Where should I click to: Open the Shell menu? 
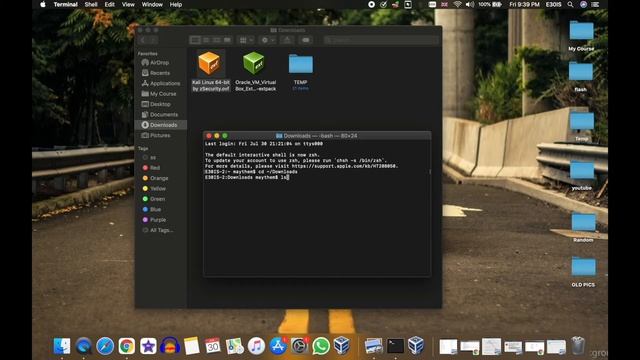pyautogui.click(x=91, y=4)
